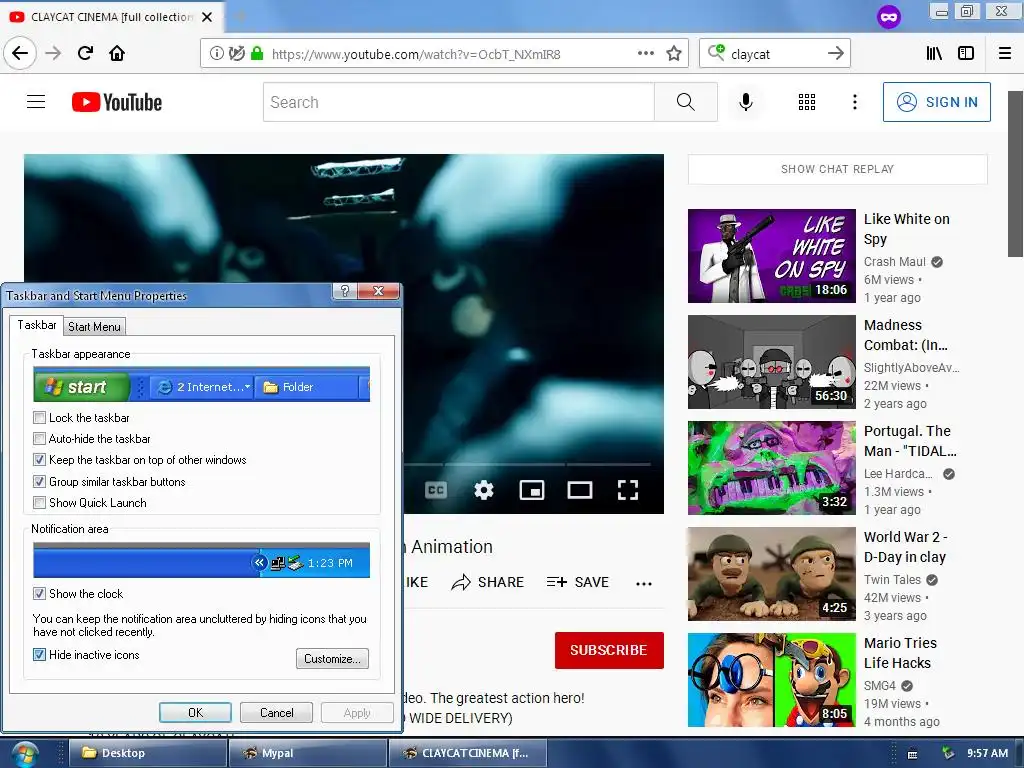The width and height of the screenshot is (1024, 768).
Task: Click the help question mark in Properties dialog
Action: coord(345,291)
